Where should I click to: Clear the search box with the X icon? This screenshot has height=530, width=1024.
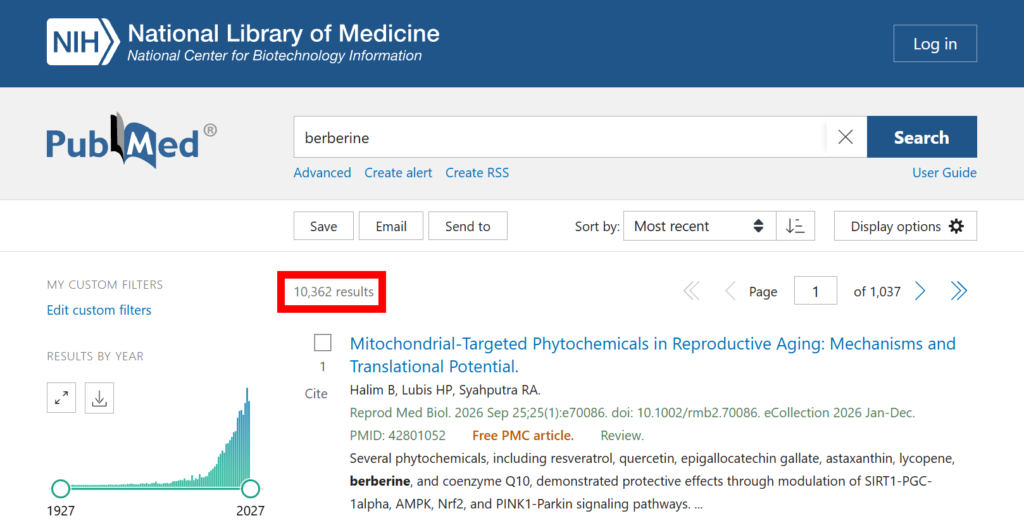tap(846, 137)
